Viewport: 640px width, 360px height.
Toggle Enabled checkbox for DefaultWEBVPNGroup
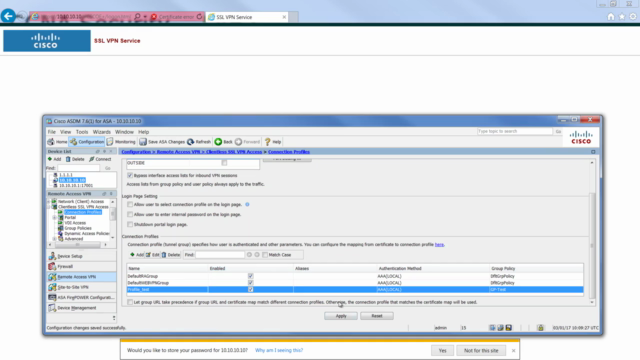tap(251, 282)
